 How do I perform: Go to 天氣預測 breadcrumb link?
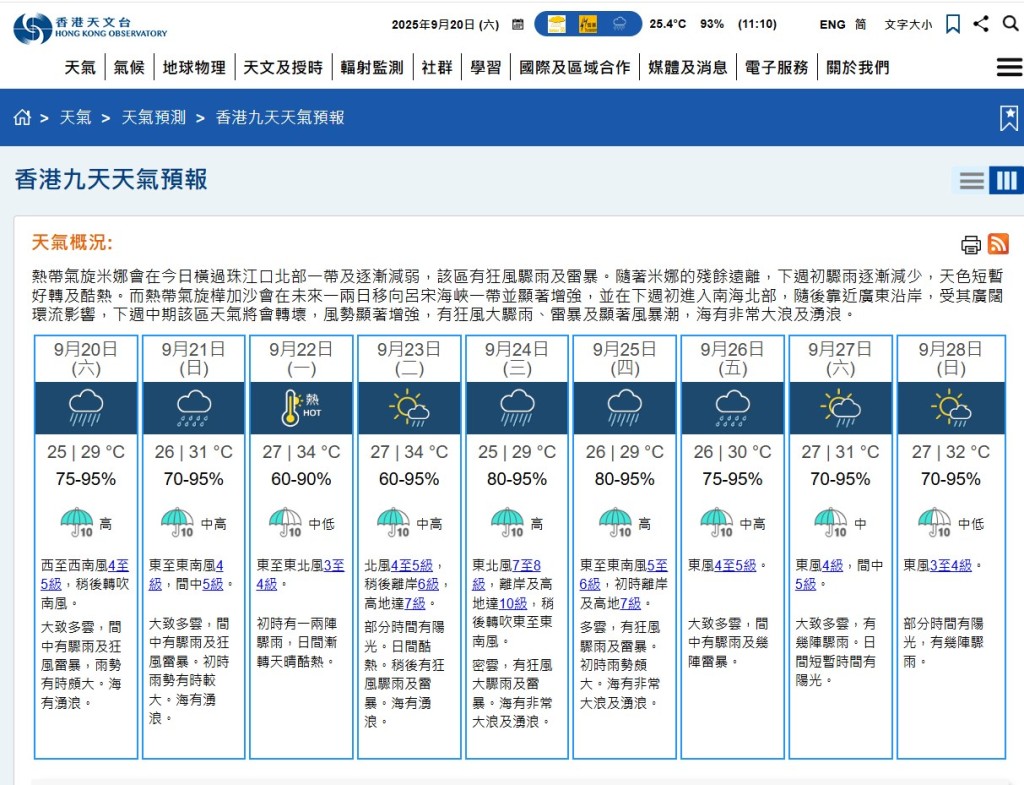pyautogui.click(x=153, y=118)
